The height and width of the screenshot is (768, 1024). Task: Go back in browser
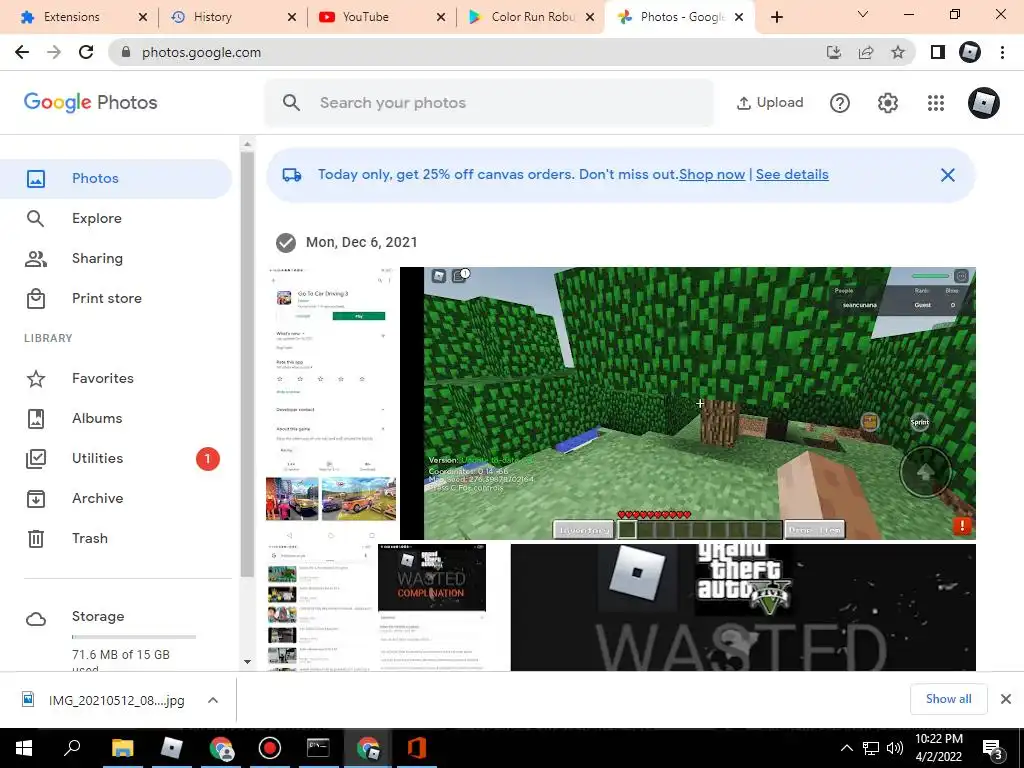point(22,52)
